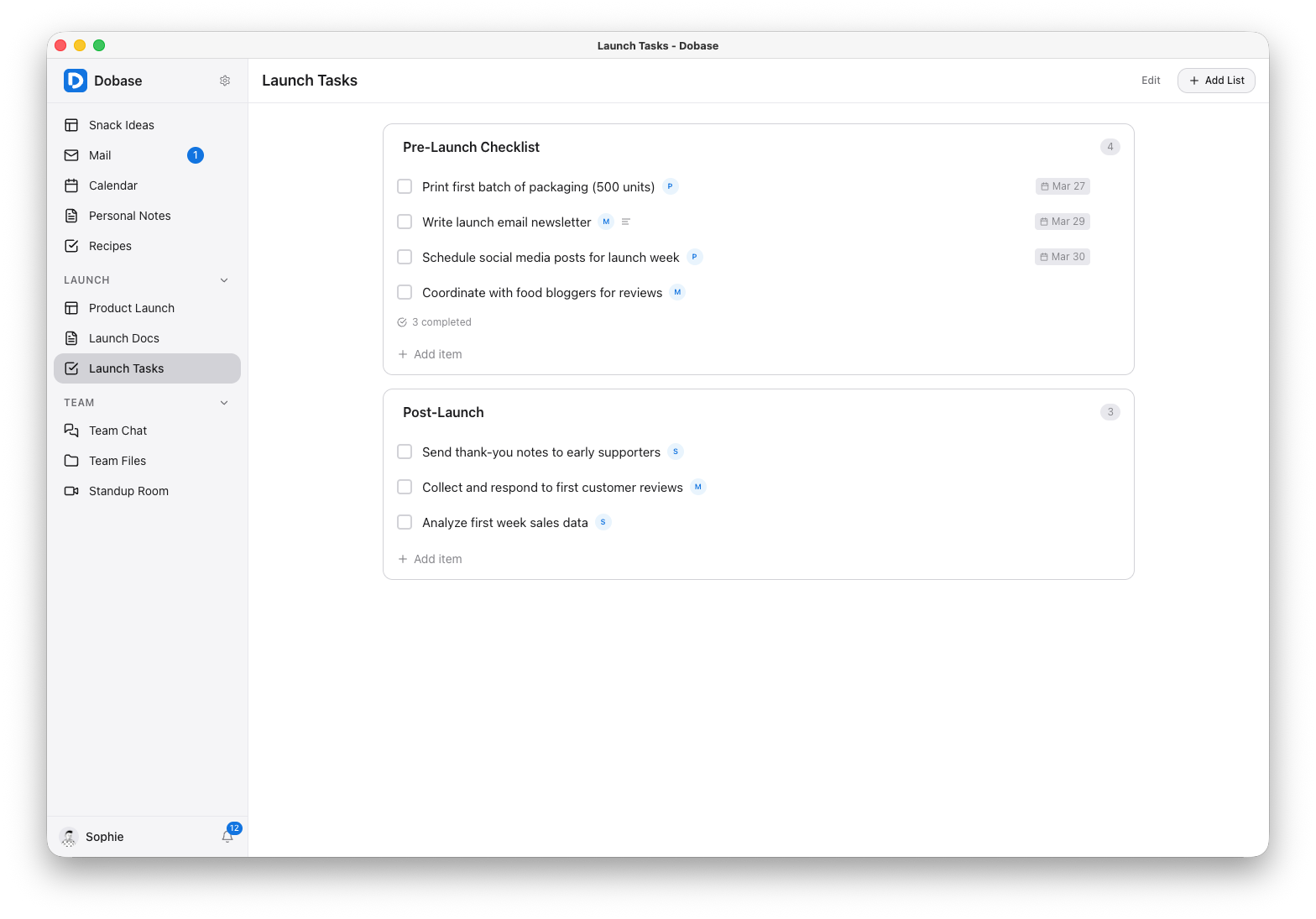Click the Team Files folder icon
1316x919 pixels.
(71, 461)
